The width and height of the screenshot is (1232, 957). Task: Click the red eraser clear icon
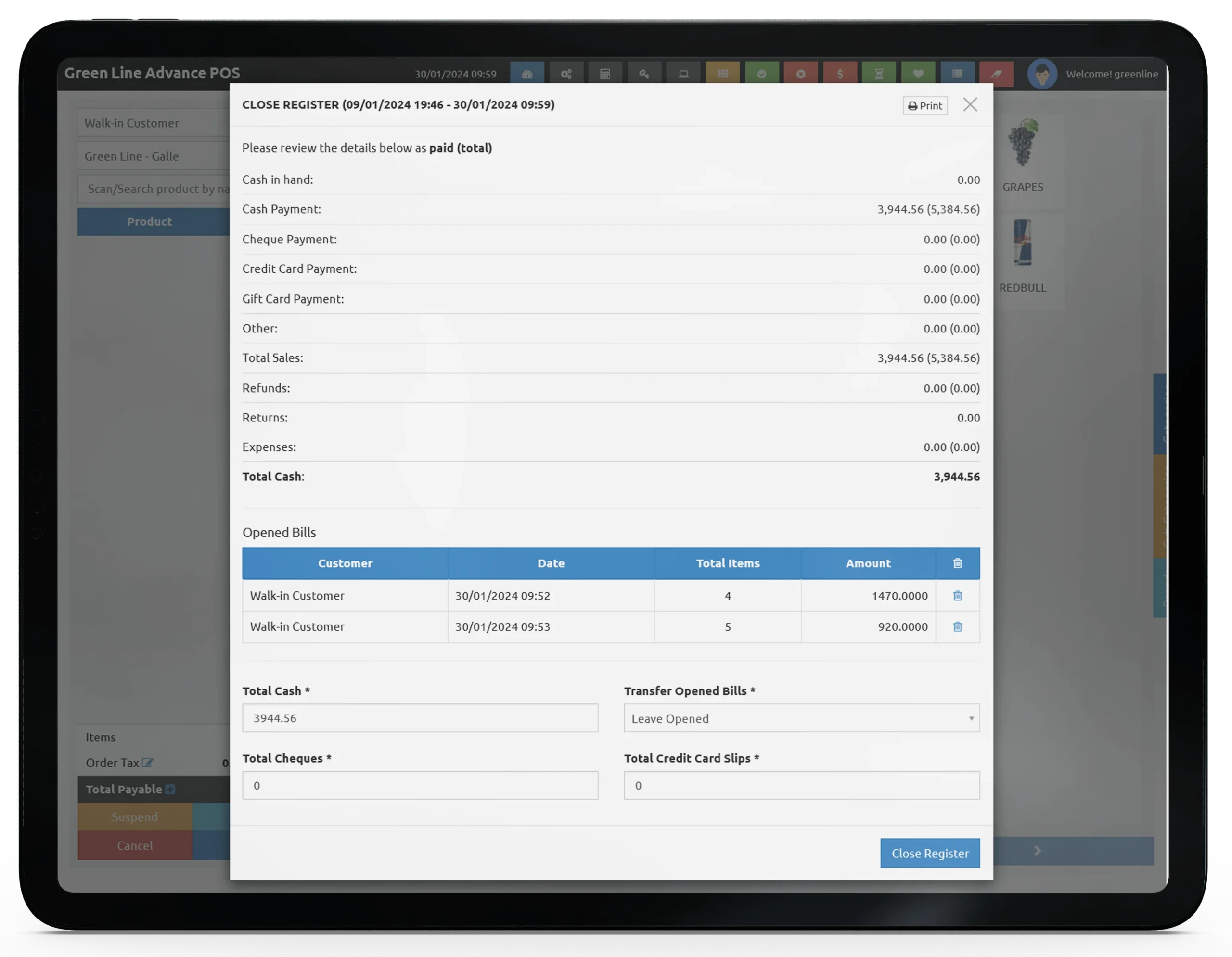(x=997, y=73)
